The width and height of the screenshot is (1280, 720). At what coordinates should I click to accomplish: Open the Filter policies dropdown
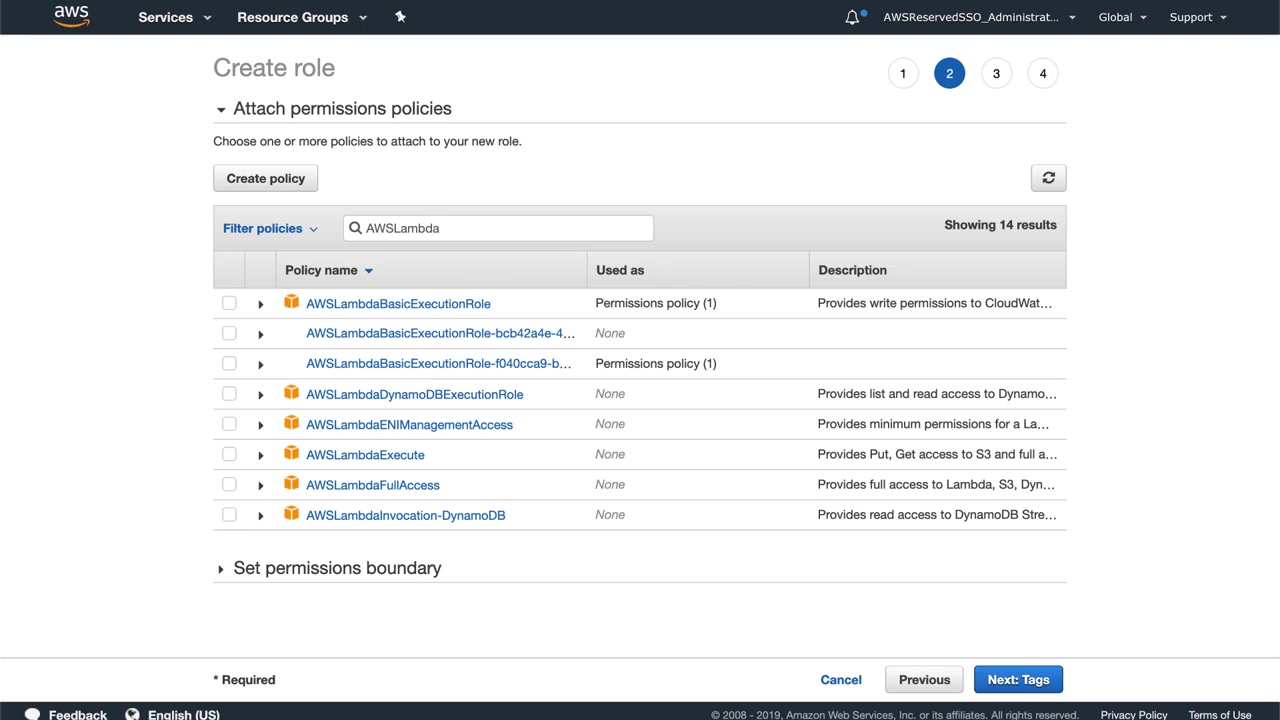point(270,228)
